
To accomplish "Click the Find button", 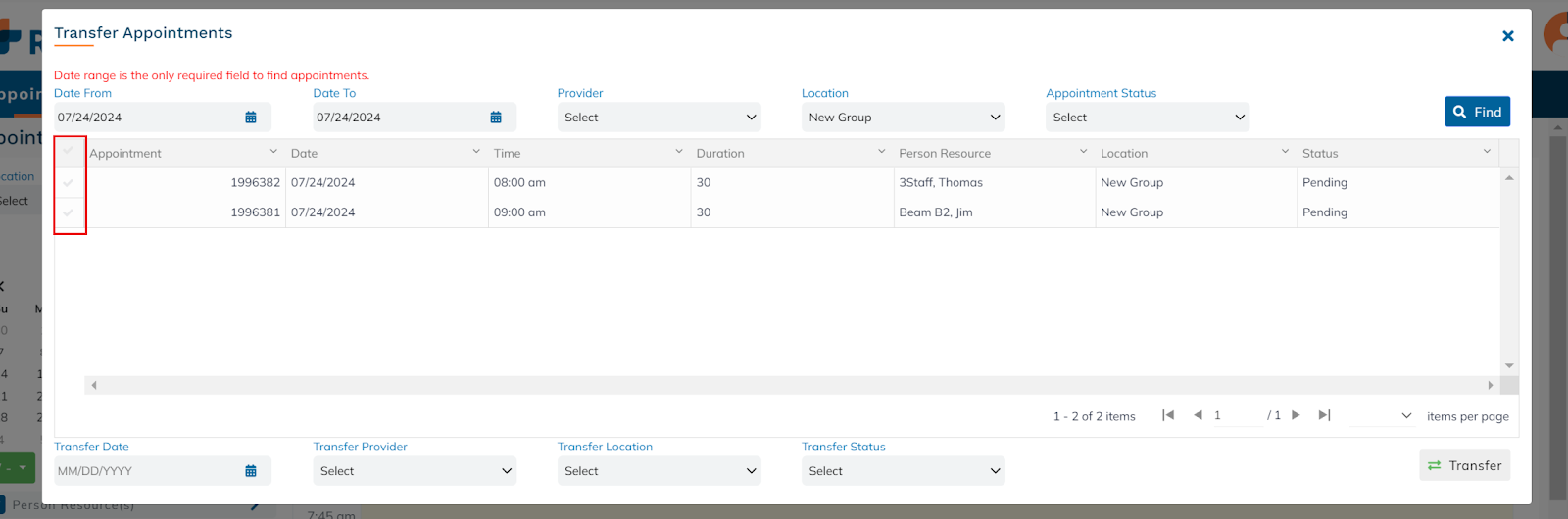I will click(x=1477, y=112).
